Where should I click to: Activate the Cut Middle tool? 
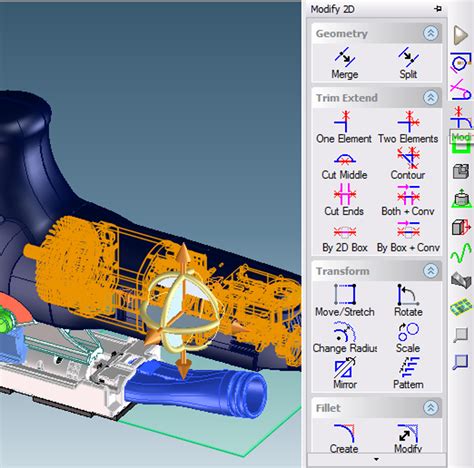pyautogui.click(x=345, y=166)
